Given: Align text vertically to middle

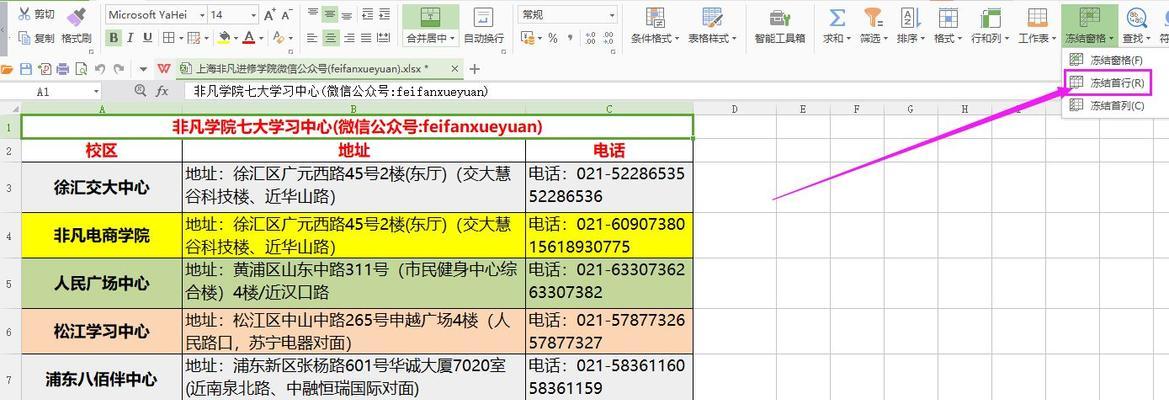Looking at the screenshot, I should 330,14.
